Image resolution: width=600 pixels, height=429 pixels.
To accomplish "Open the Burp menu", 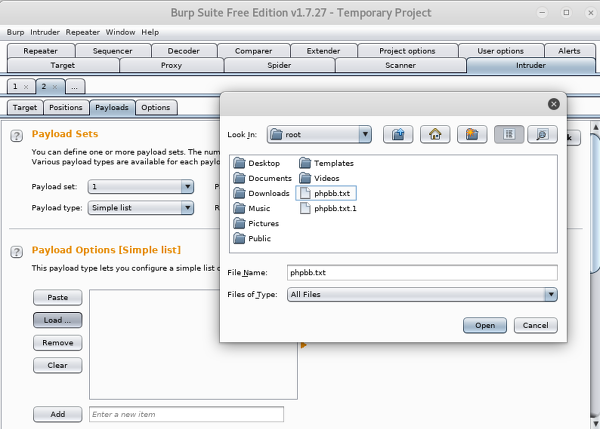I will click(15, 32).
